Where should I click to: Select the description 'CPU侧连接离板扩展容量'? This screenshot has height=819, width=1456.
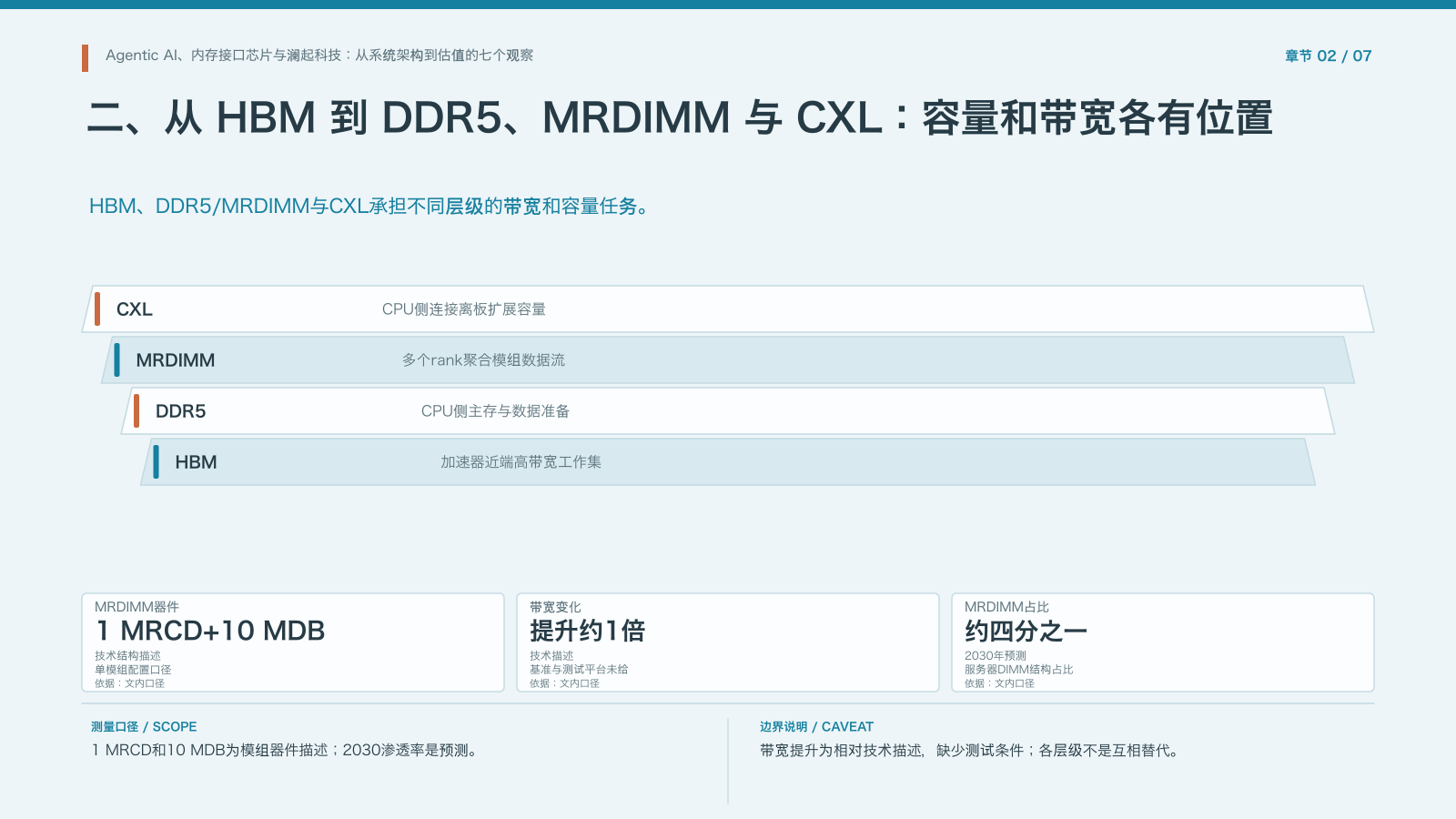tap(464, 309)
